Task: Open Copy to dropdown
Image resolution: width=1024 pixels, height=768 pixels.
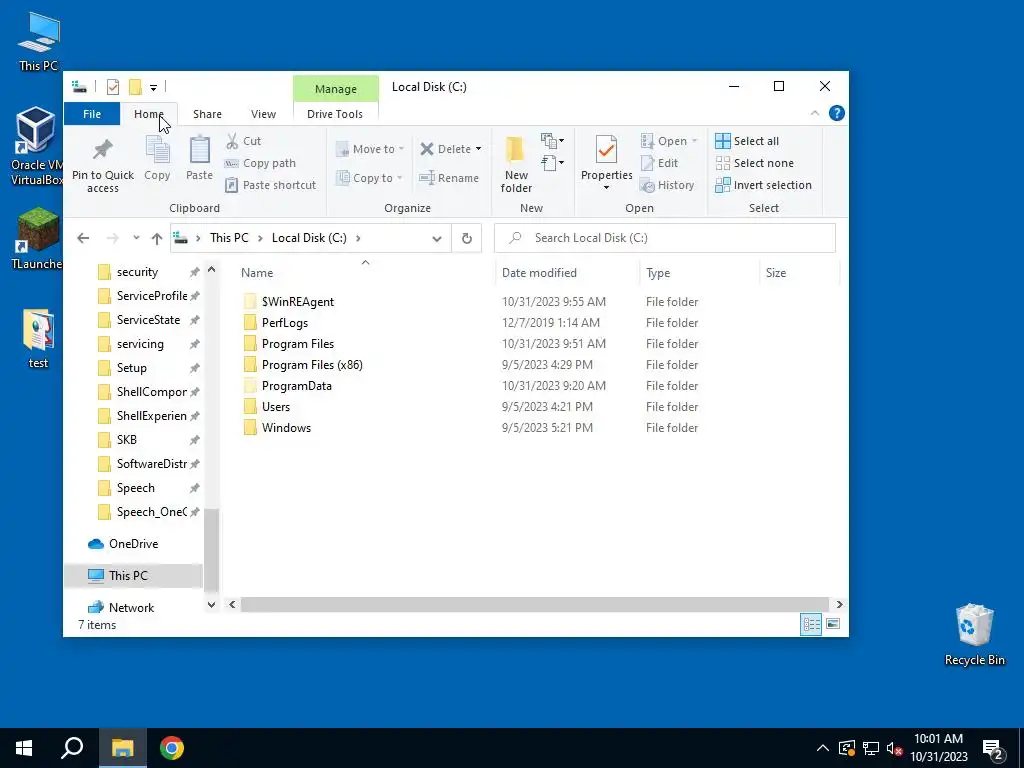Action: (x=370, y=178)
